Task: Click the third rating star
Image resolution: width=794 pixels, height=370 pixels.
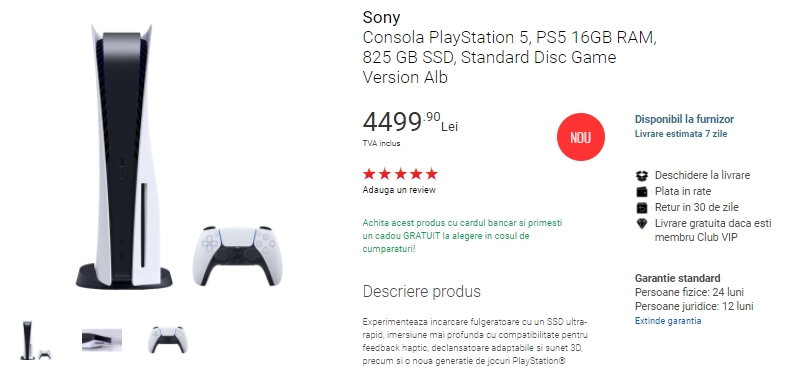Action: [401, 174]
